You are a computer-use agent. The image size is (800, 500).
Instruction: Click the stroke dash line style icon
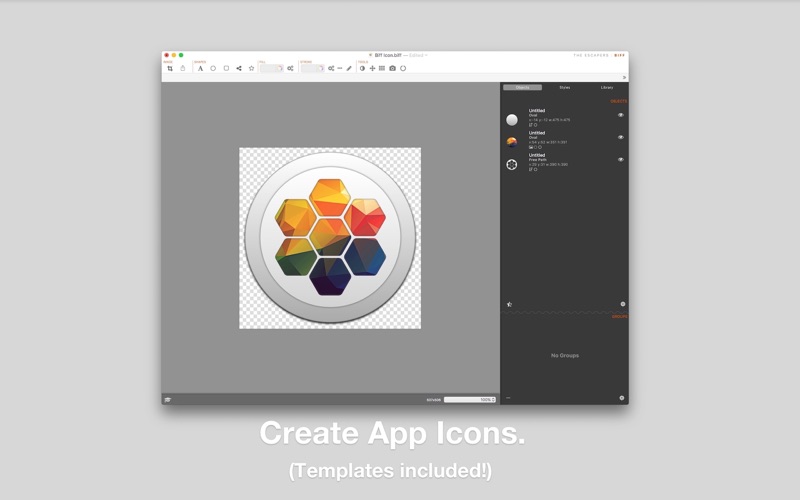click(340, 68)
